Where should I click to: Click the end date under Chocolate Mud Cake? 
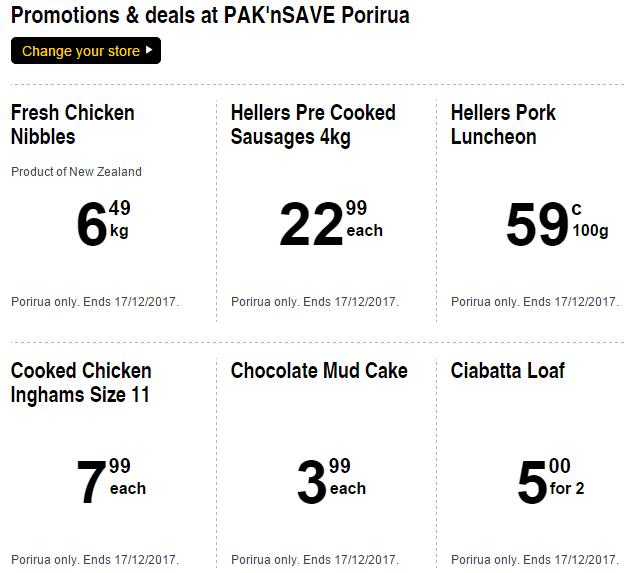click(315, 560)
